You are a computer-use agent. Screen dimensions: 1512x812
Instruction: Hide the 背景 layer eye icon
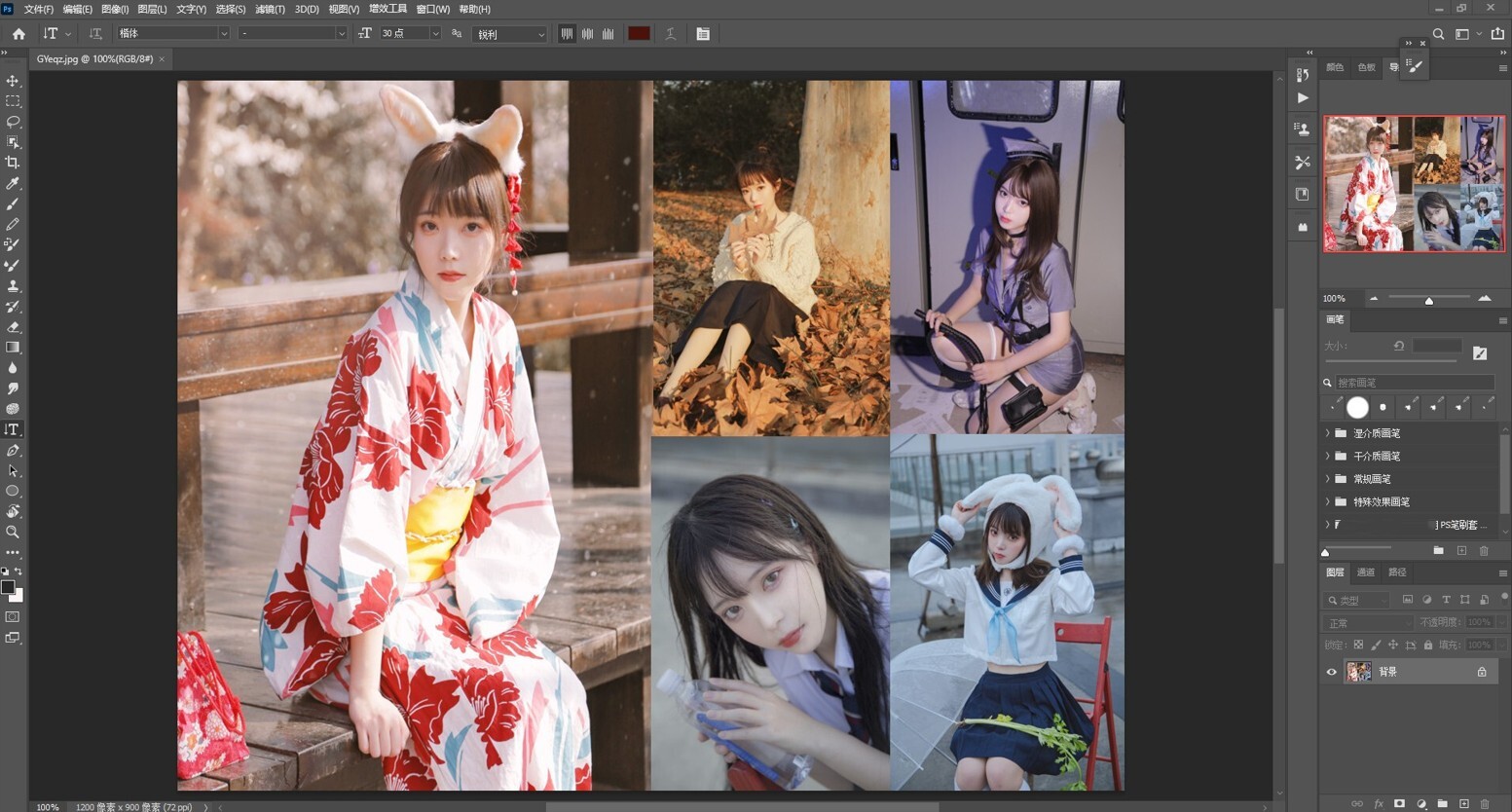click(1332, 672)
